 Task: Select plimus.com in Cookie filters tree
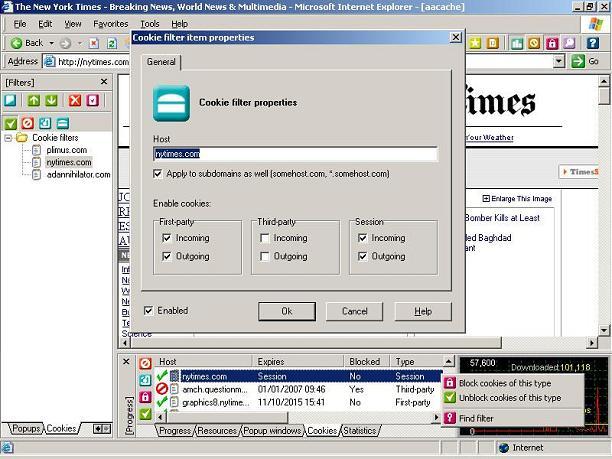pyautogui.click(x=66, y=150)
